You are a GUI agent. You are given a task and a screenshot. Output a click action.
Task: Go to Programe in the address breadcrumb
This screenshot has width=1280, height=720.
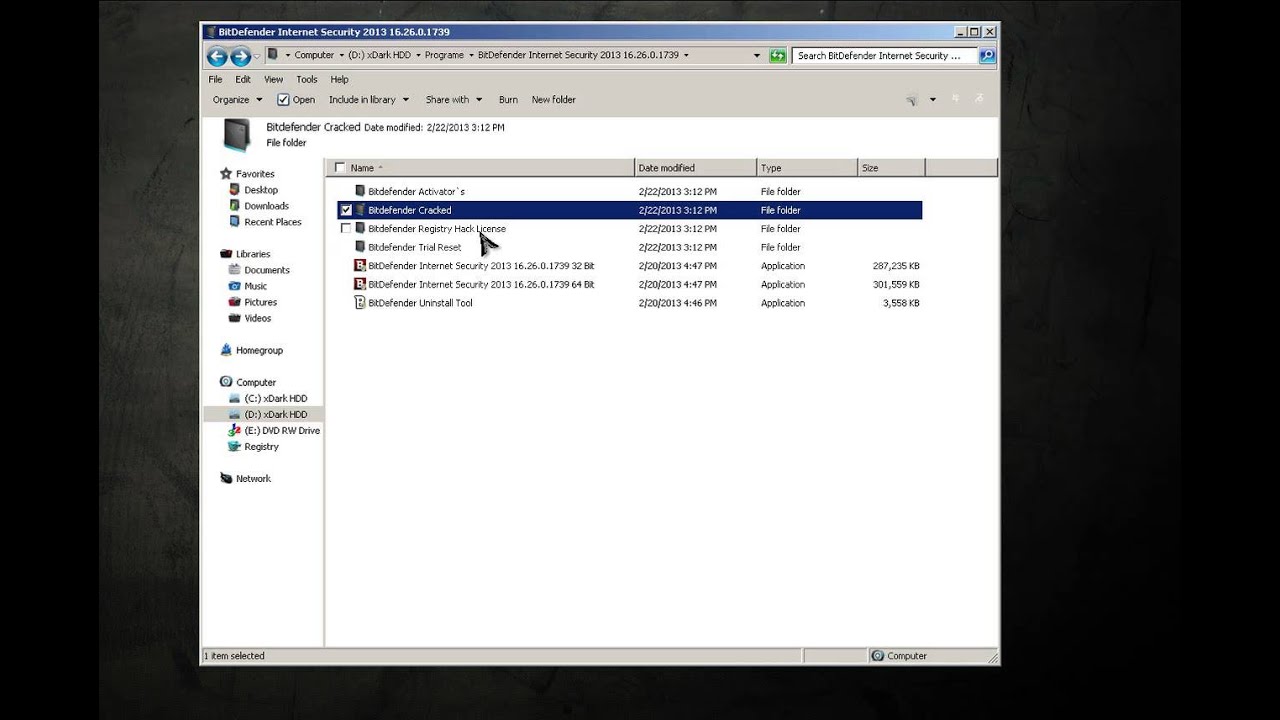pyautogui.click(x=444, y=56)
